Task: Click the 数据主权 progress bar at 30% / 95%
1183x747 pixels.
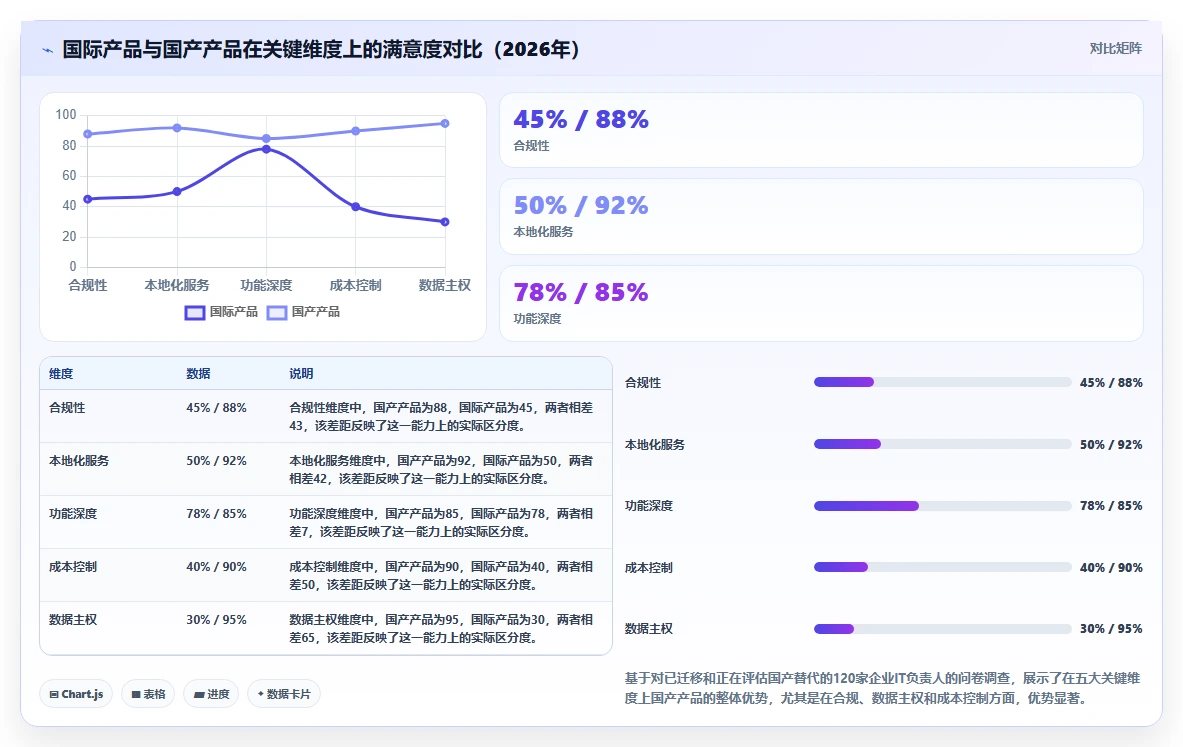Action: (x=942, y=629)
